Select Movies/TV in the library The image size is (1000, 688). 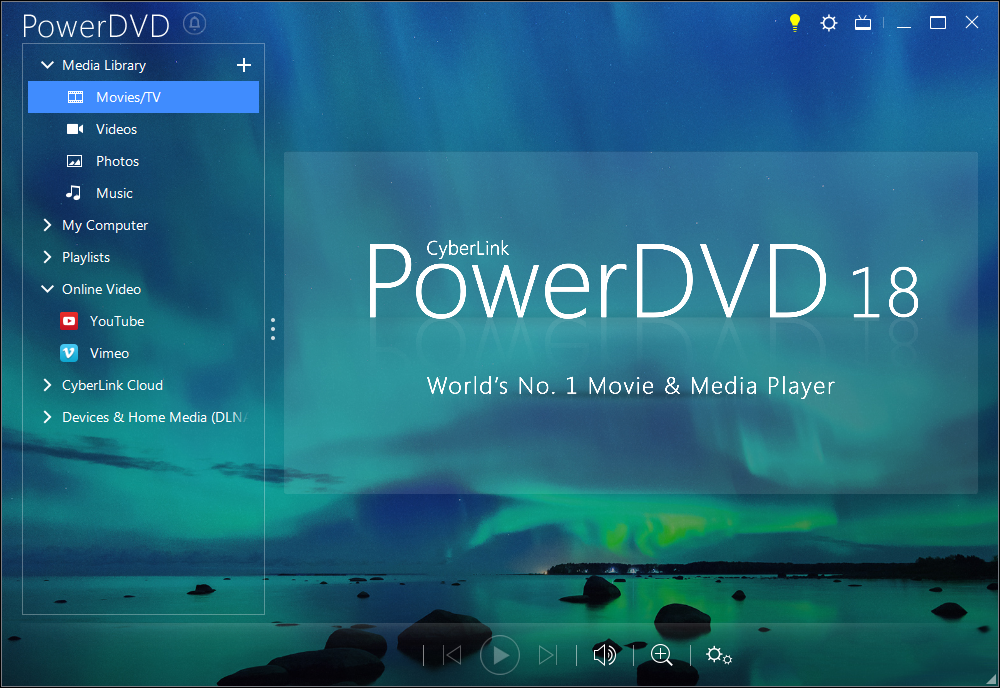point(143,97)
